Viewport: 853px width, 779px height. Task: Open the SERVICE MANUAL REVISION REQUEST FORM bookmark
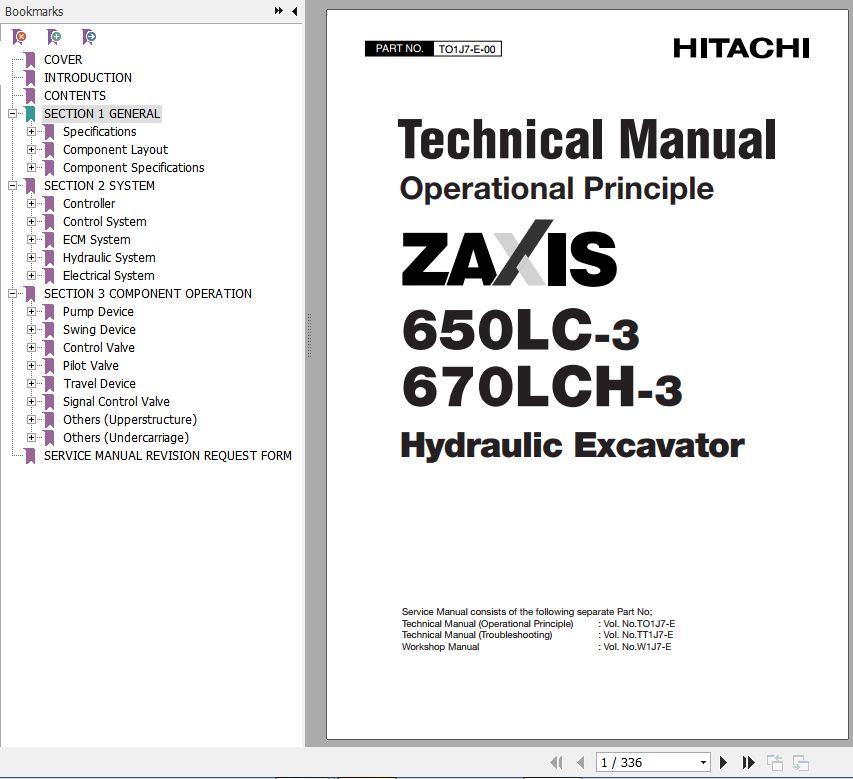168,456
